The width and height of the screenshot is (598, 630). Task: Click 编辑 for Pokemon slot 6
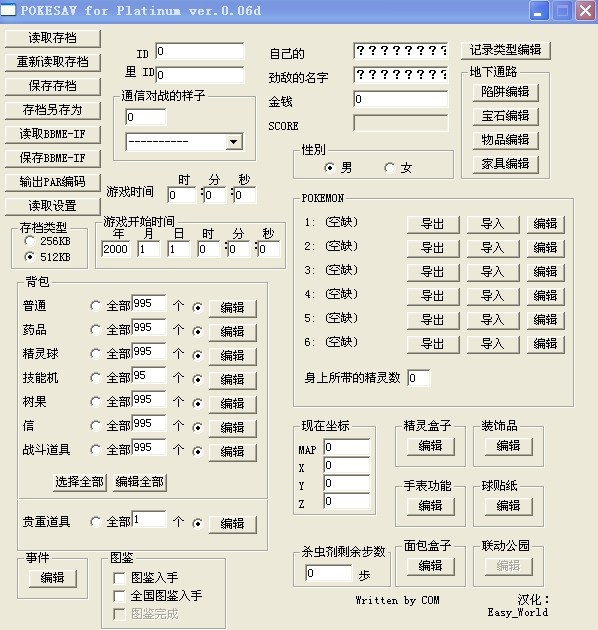tap(546, 344)
